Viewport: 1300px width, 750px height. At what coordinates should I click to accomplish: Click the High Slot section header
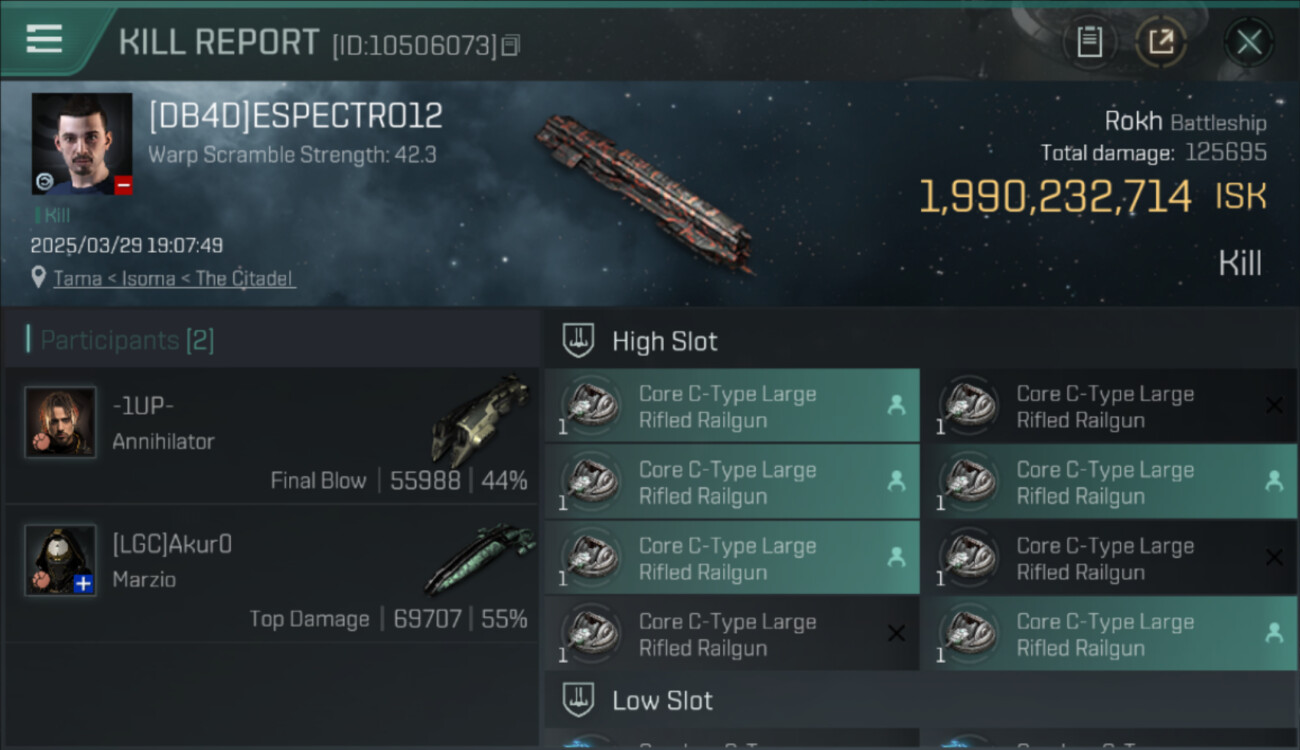tap(664, 341)
